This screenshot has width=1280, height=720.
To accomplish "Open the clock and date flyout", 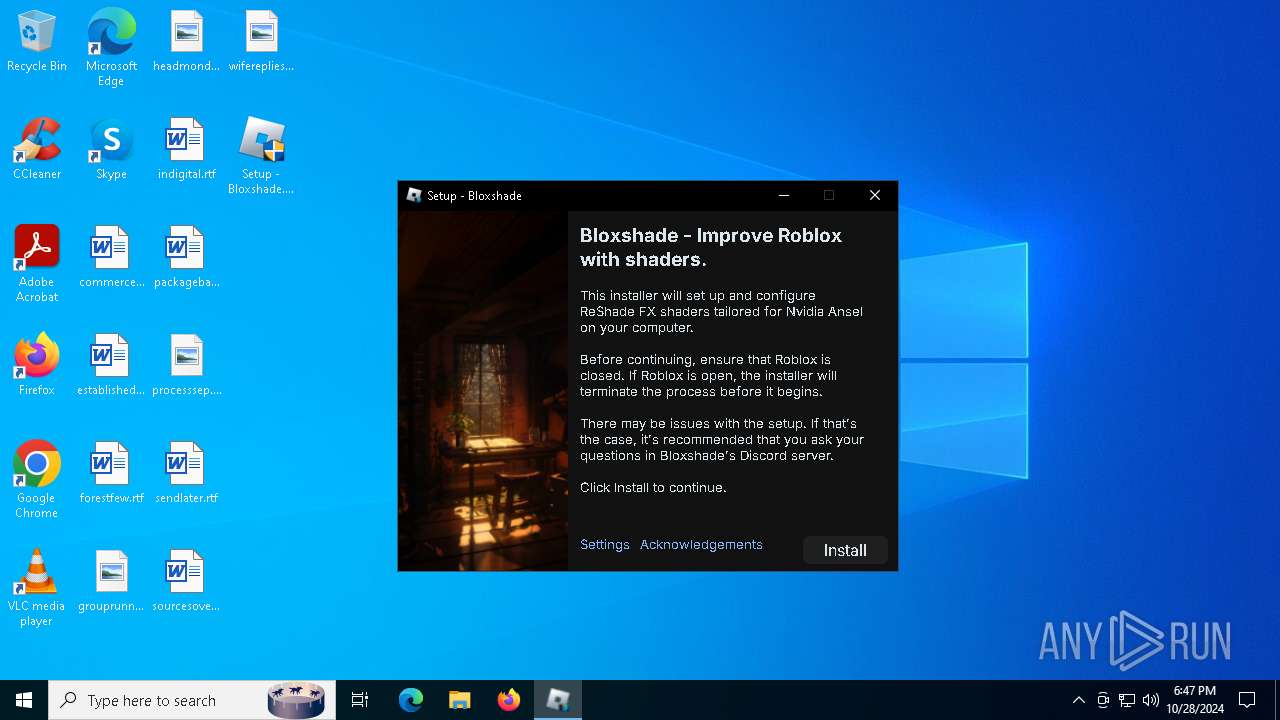I will point(1195,700).
